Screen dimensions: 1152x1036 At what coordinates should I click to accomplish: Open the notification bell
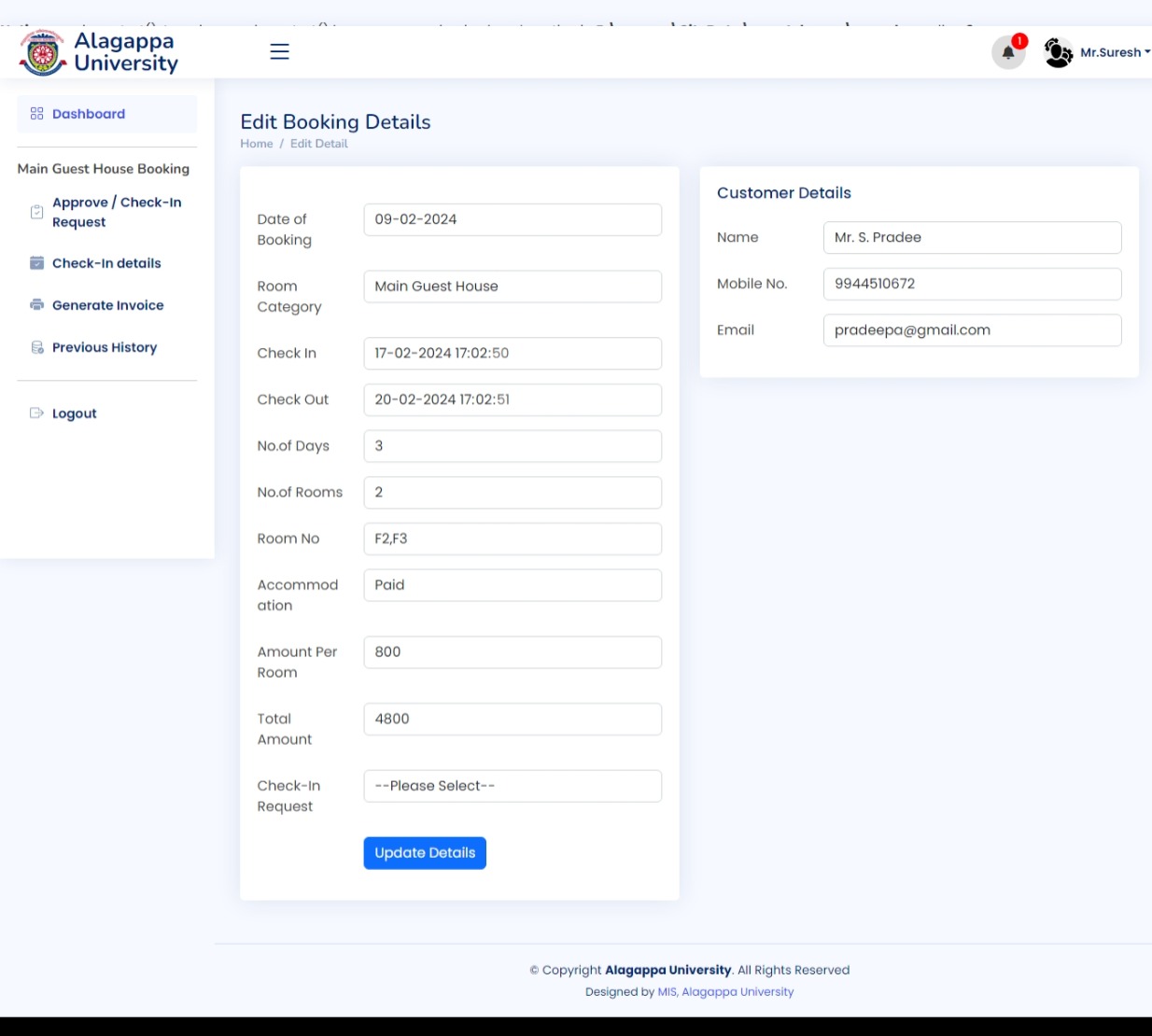(1008, 53)
